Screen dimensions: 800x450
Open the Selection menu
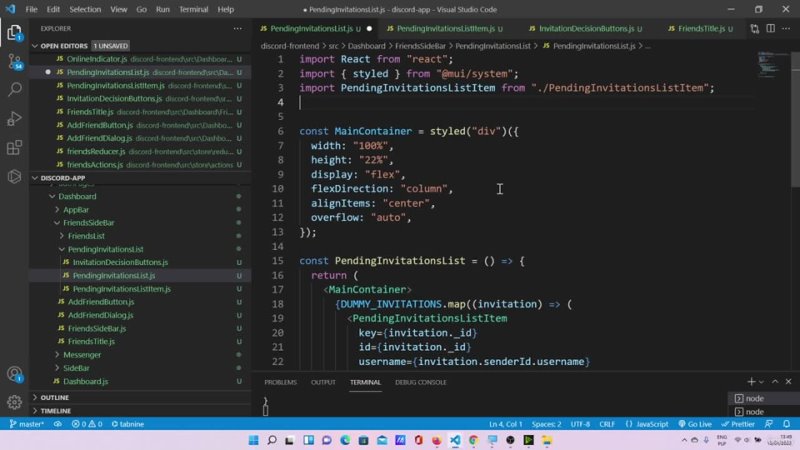click(85, 9)
